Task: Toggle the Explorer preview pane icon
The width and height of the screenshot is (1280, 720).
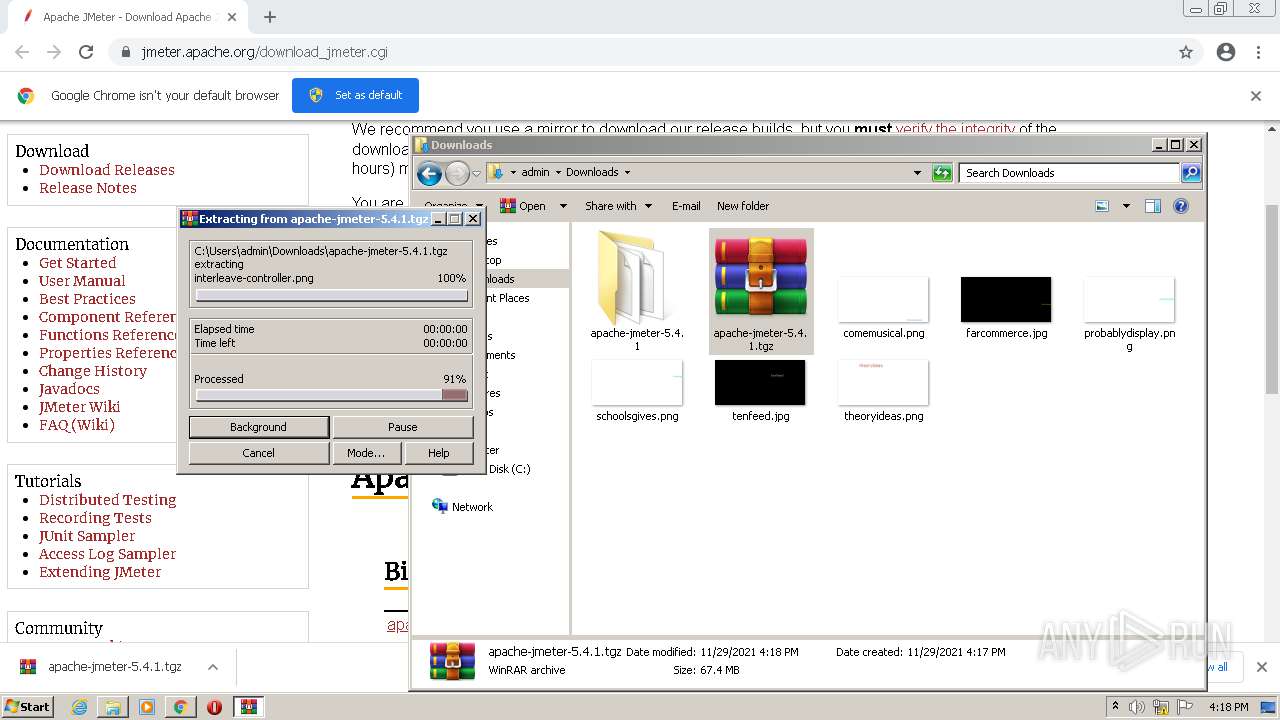Action: [x=1153, y=206]
